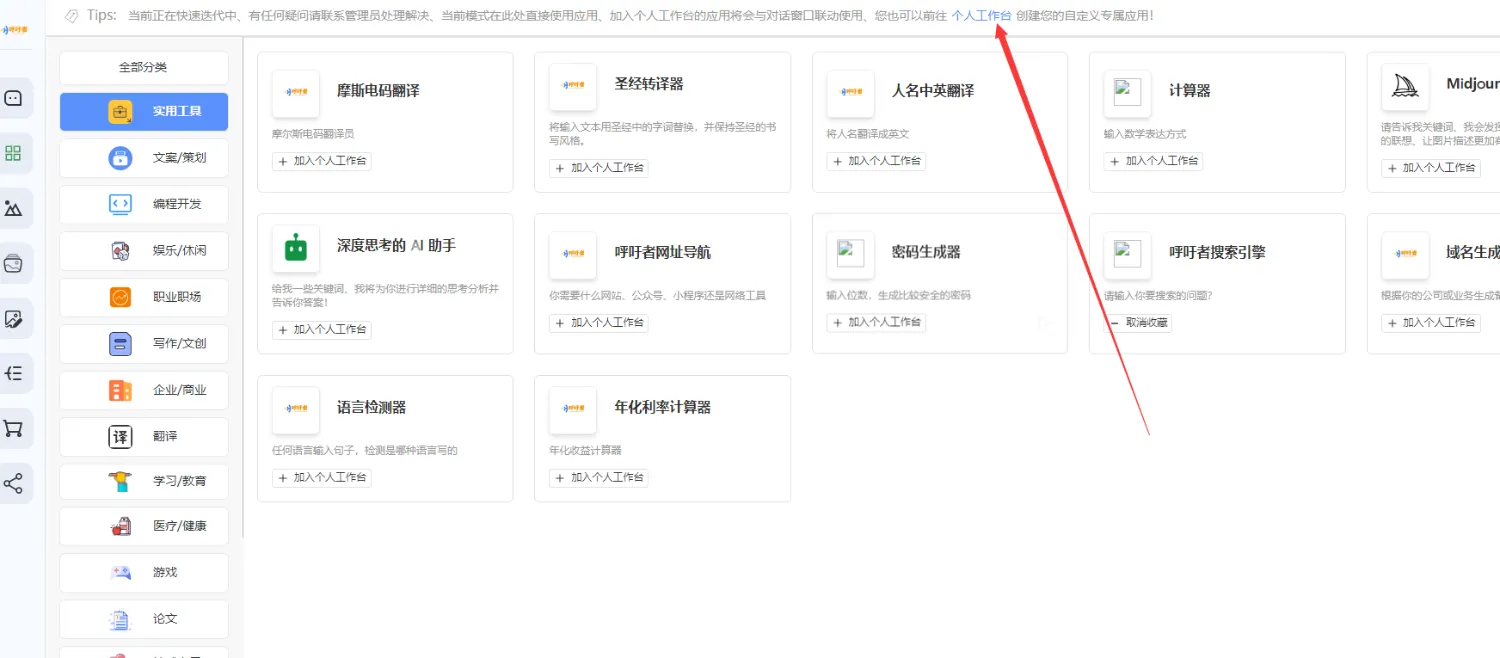Click the green app grid sidebar icon
The height and width of the screenshot is (658, 1500).
pos(14,153)
